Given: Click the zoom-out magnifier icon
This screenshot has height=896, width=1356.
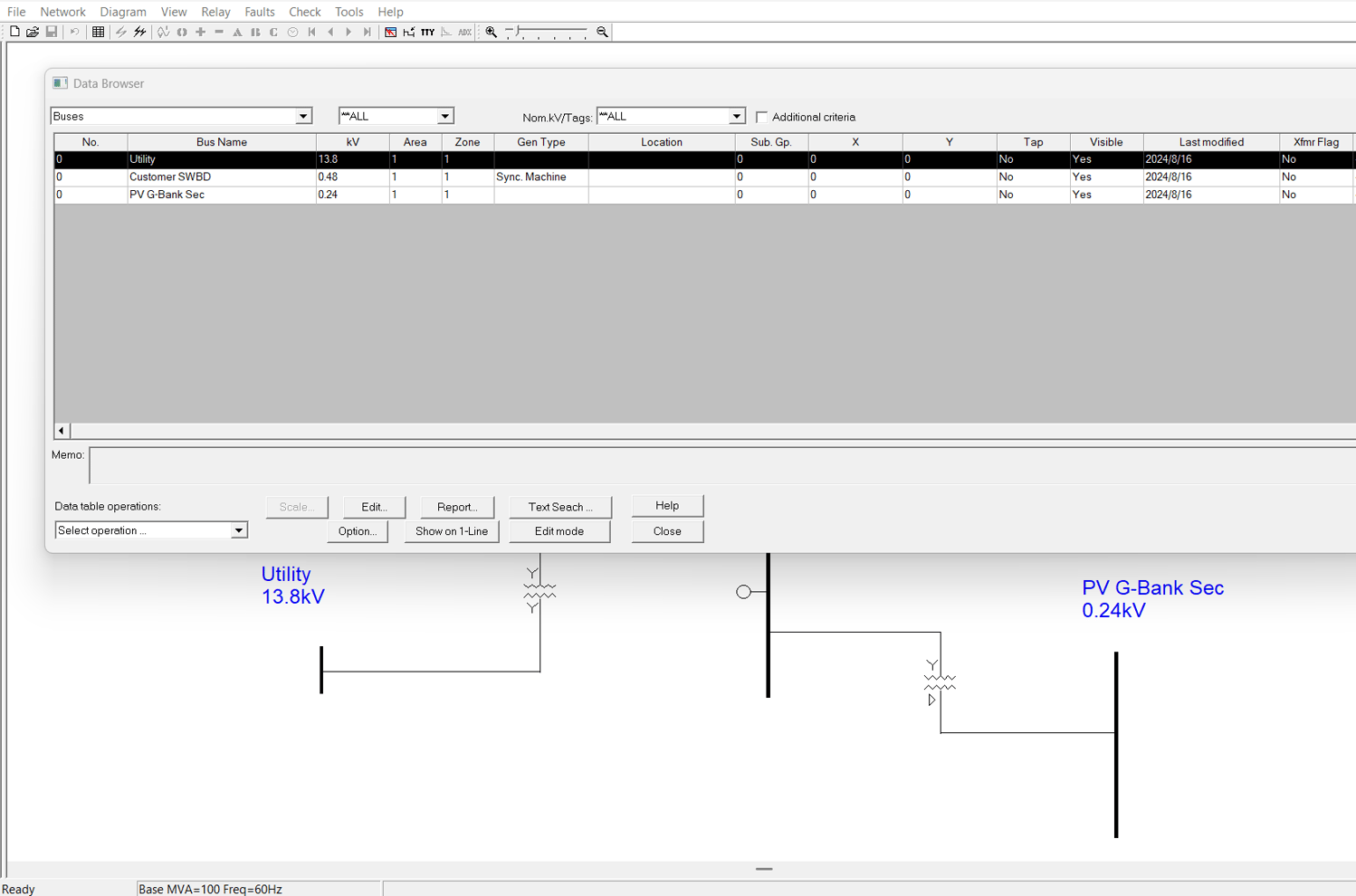Looking at the screenshot, I should pyautogui.click(x=601, y=32).
